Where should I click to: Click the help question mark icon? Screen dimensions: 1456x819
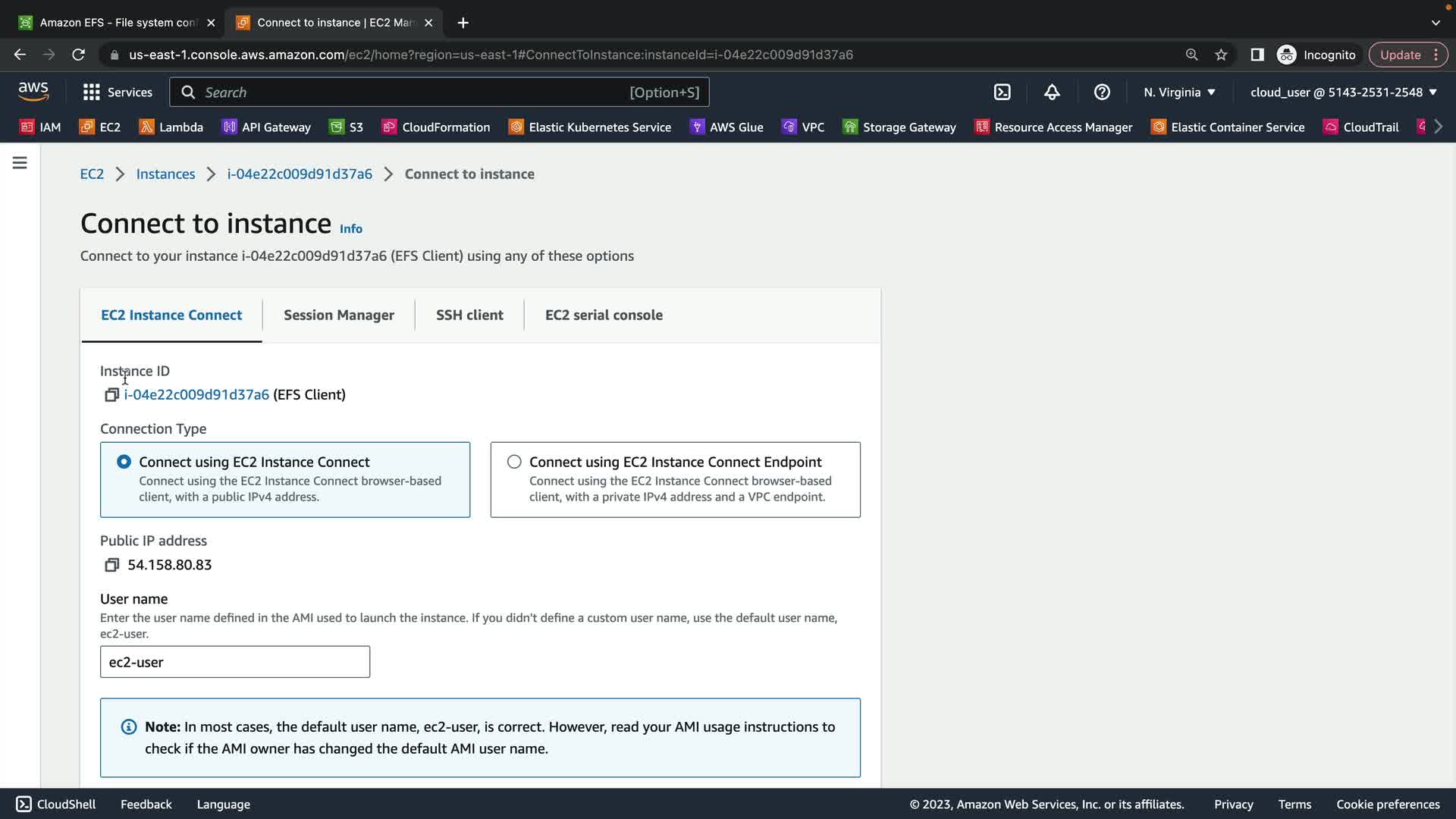[x=1102, y=93]
